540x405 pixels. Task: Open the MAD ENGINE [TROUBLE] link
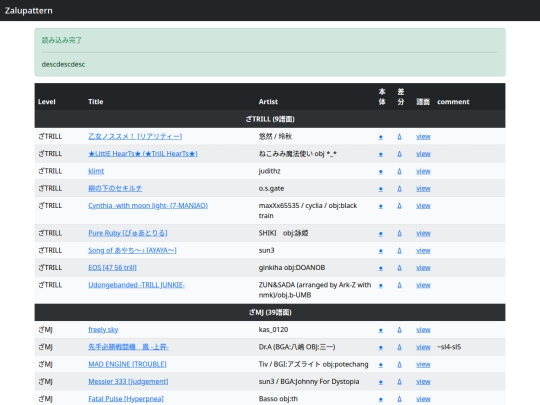[127, 364]
